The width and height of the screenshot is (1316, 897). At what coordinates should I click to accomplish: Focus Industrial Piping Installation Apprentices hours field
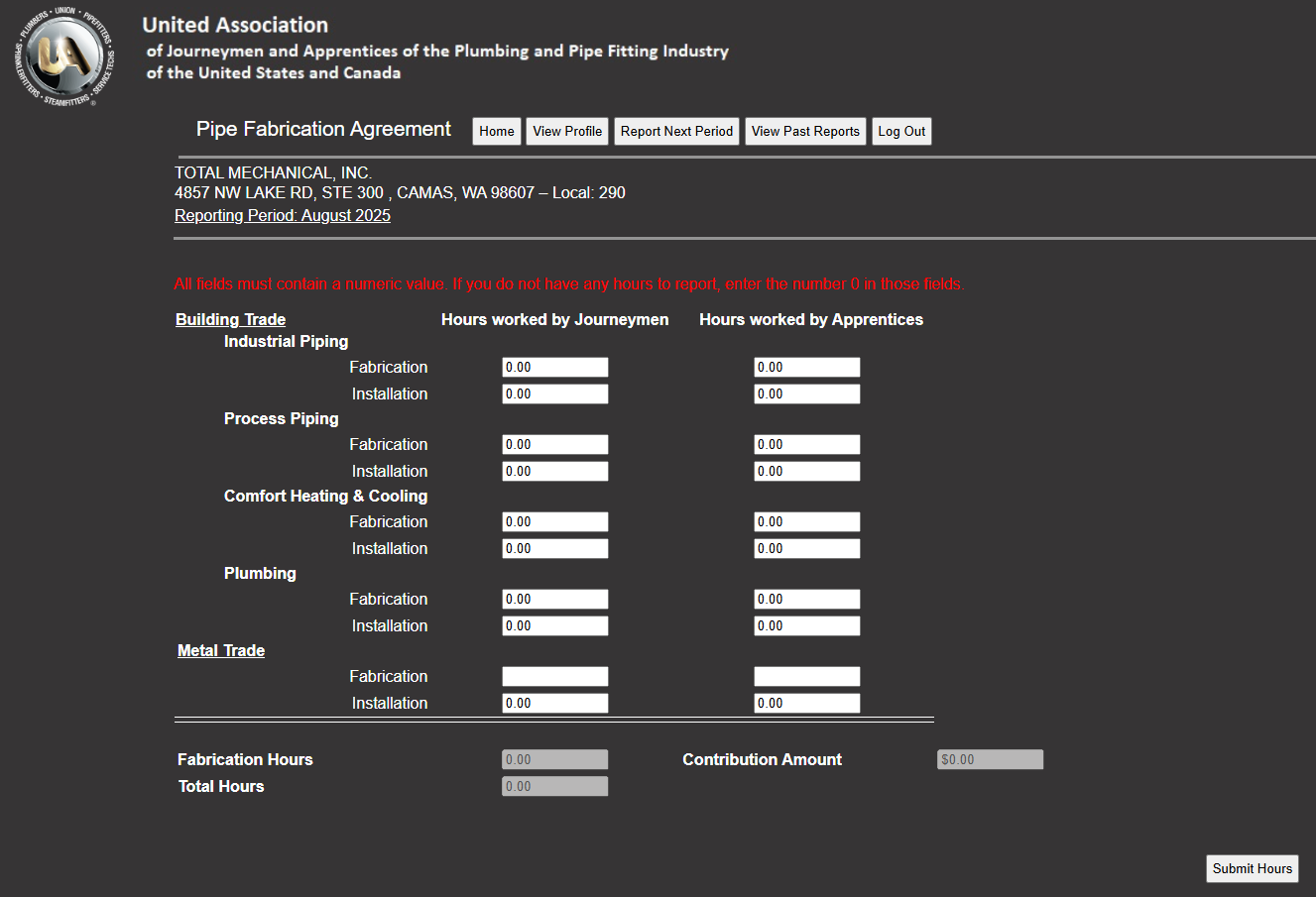[x=807, y=393]
